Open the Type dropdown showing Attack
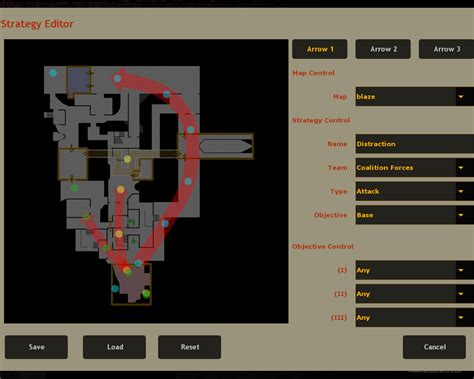 415,191
